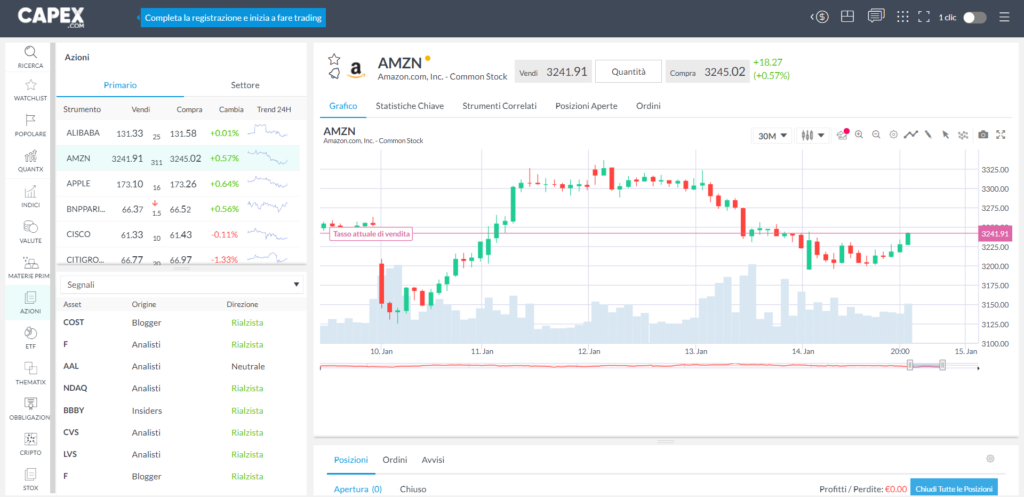Viewport: 1024px width, 497px height.
Task: Switch to the Settore tab
Action: tap(245, 85)
